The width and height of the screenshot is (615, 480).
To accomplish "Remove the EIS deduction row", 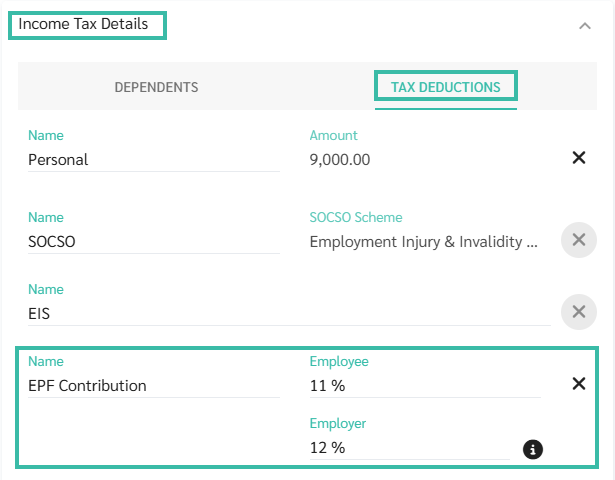I will [x=577, y=311].
